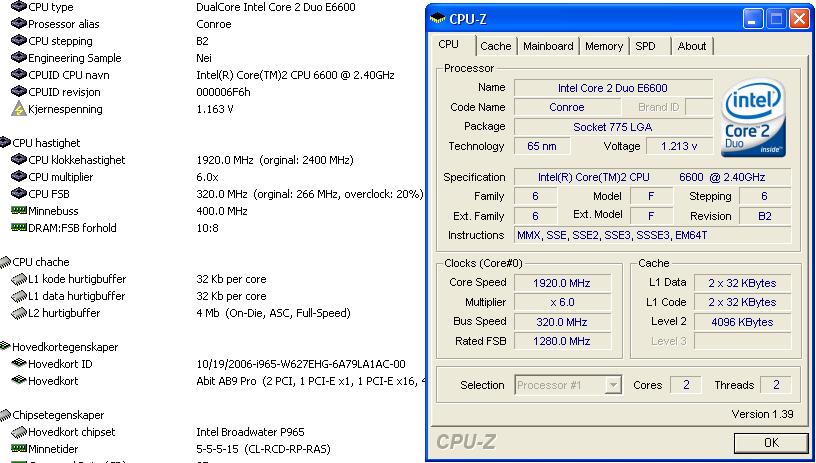Click the Version 1.39 label
Image resolution: width=816 pixels, height=463 pixels.
pyautogui.click(x=762, y=414)
